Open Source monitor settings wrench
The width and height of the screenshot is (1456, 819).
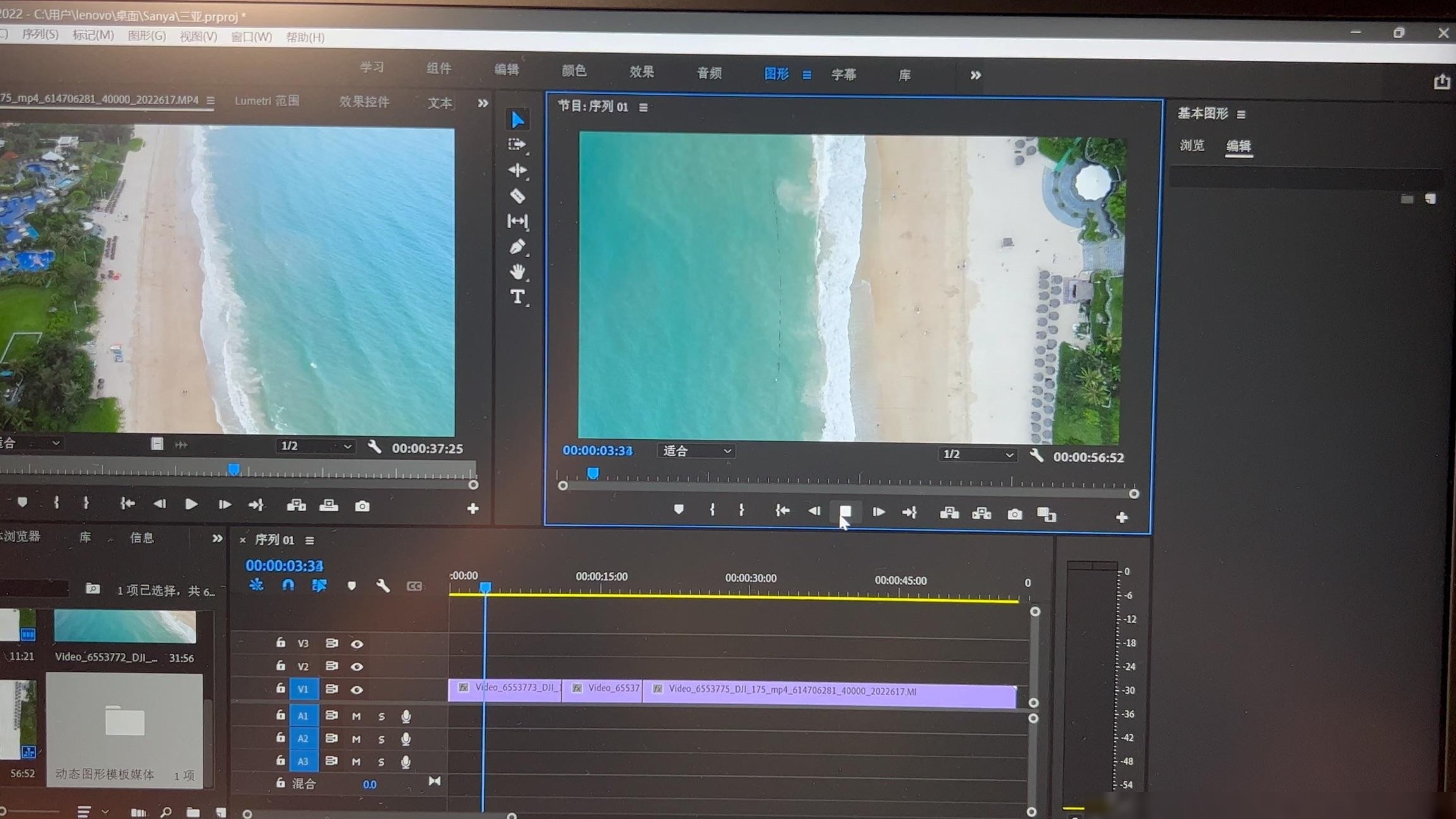pyautogui.click(x=375, y=447)
